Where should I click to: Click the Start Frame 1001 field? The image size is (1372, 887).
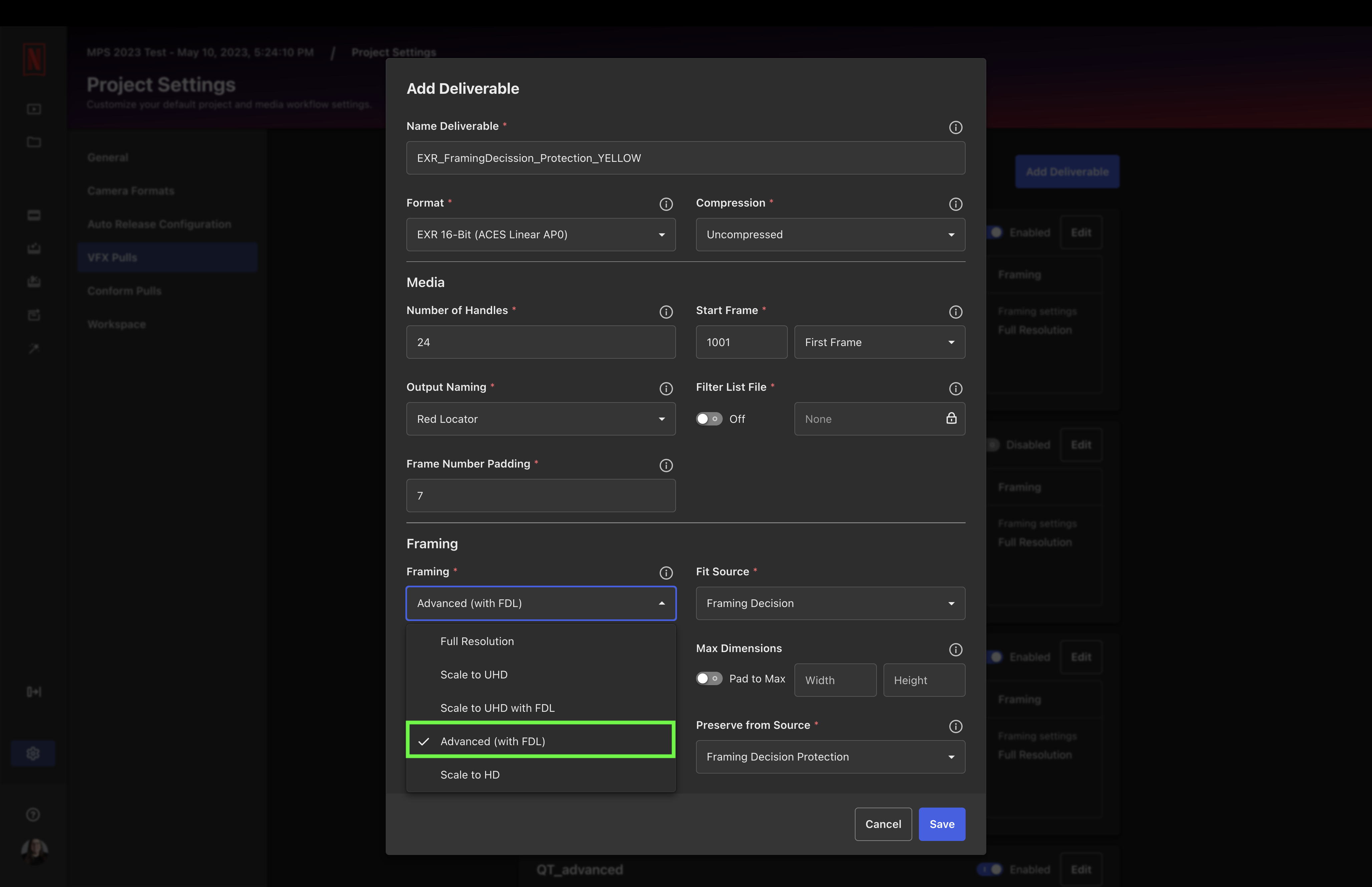741,342
